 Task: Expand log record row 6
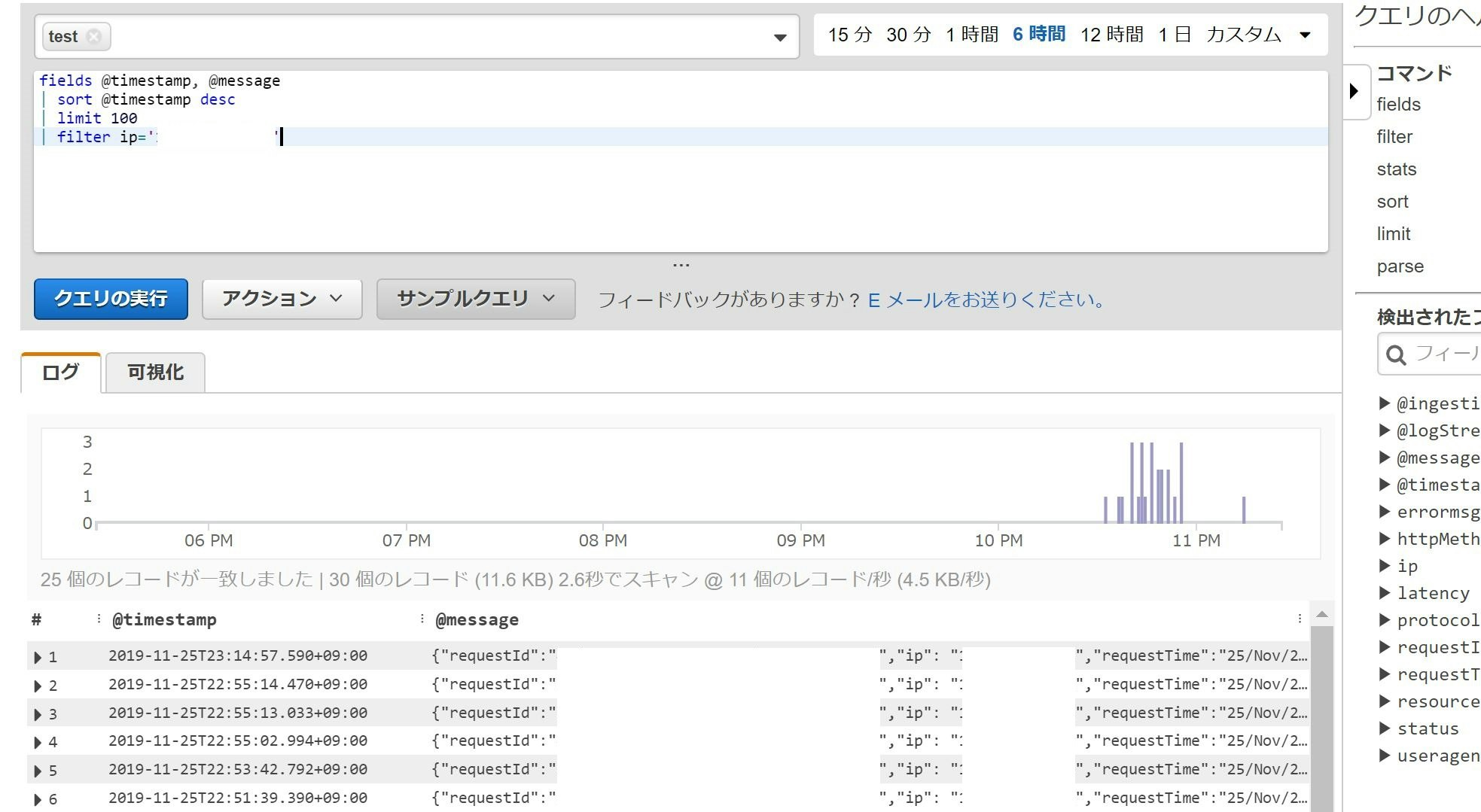coord(38,799)
